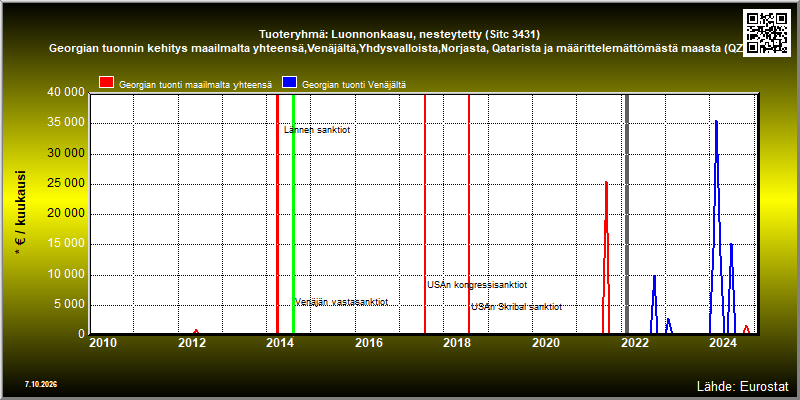Click legend label Georgian tuonti Venäjältä

[x=354, y=85]
